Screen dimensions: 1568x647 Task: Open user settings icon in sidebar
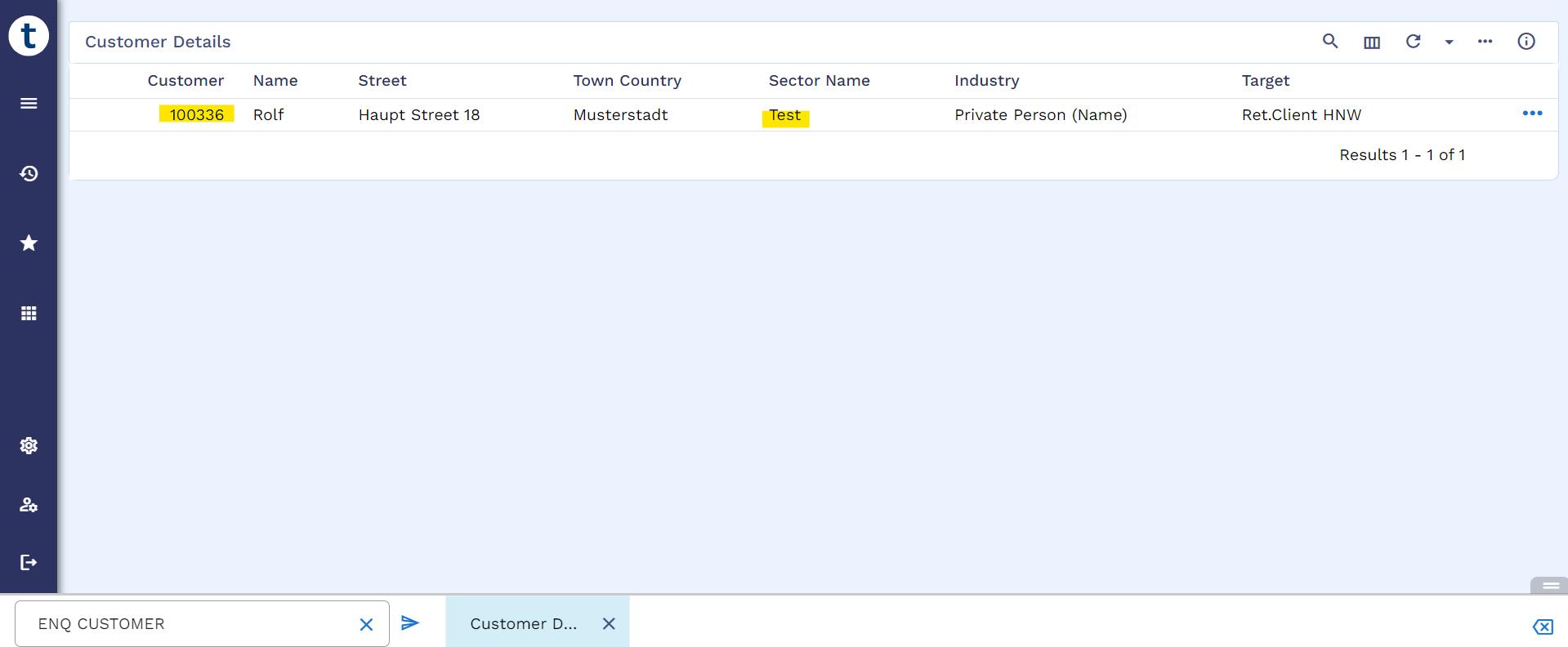coord(29,505)
